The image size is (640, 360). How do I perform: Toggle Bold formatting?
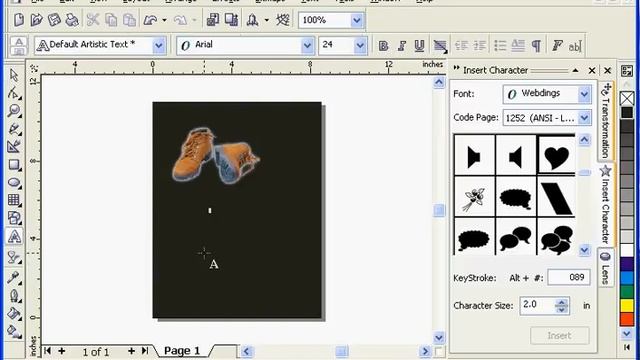pos(383,45)
